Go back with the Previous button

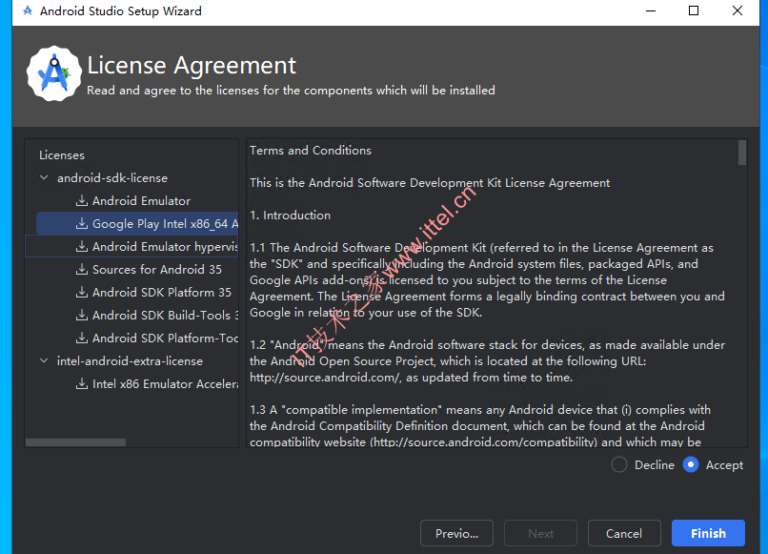pyautogui.click(x=457, y=533)
